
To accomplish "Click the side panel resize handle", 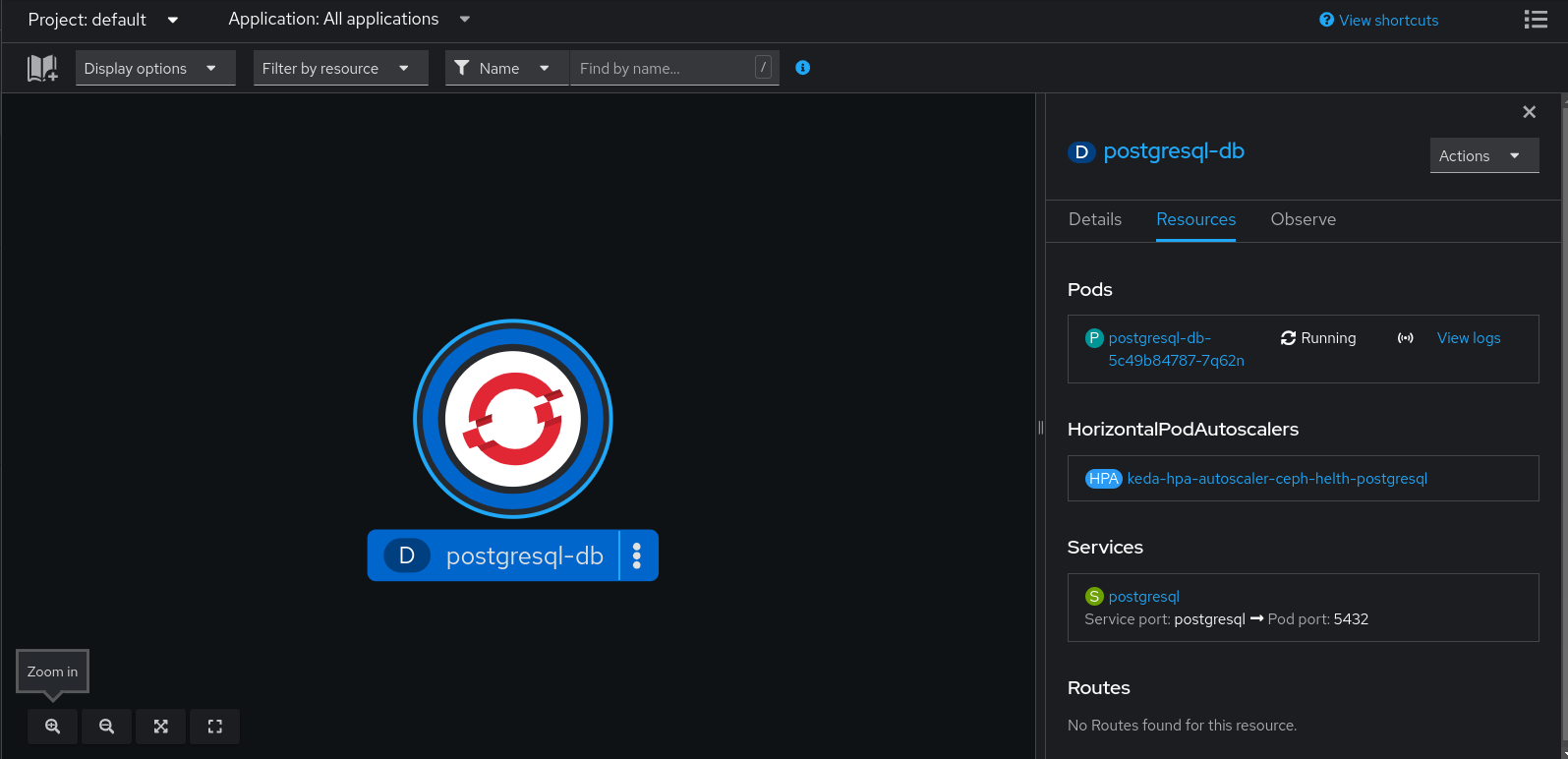I will [x=1040, y=427].
